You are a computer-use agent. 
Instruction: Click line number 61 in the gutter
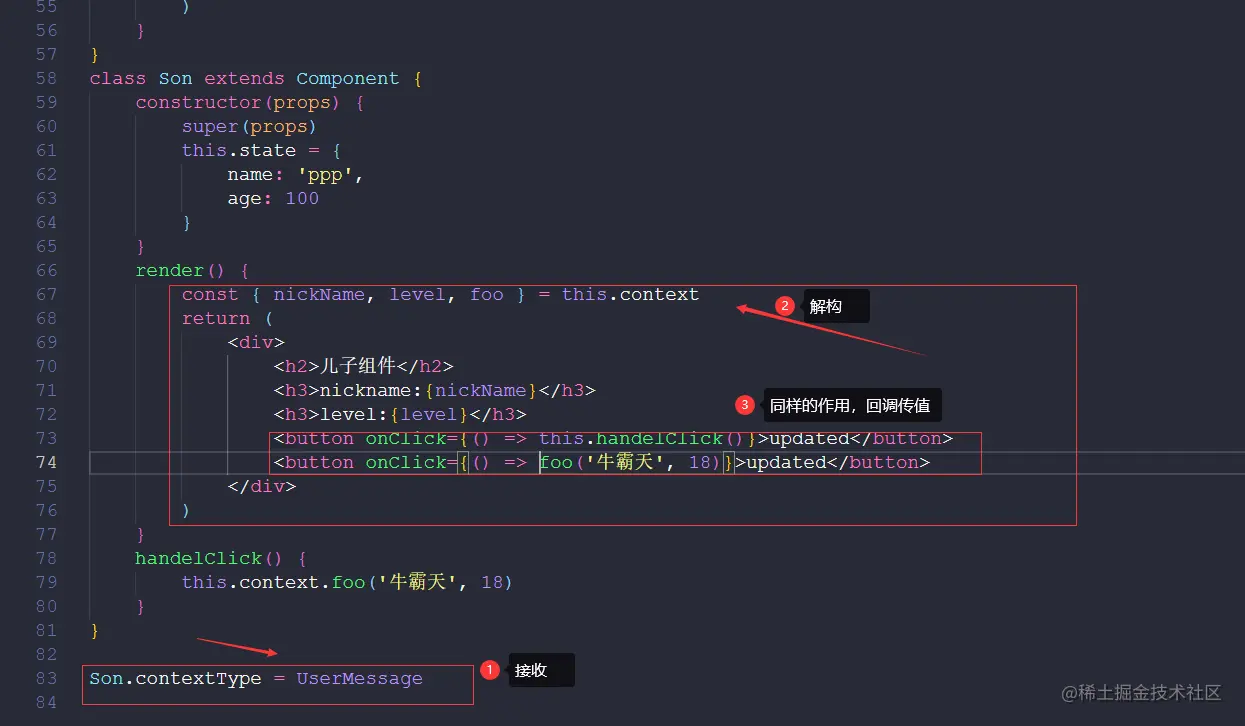coord(46,150)
